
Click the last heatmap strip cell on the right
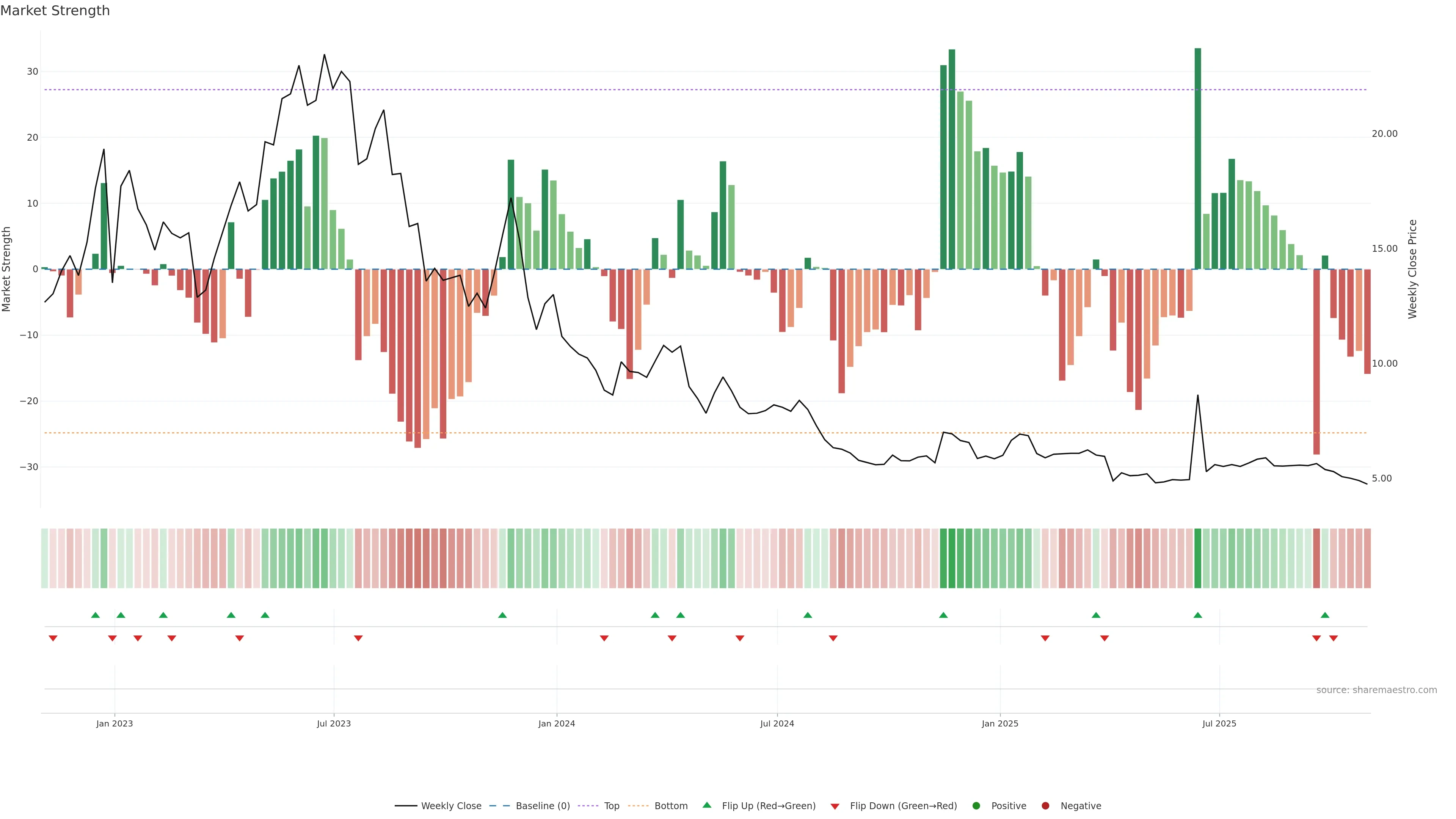[1367, 558]
